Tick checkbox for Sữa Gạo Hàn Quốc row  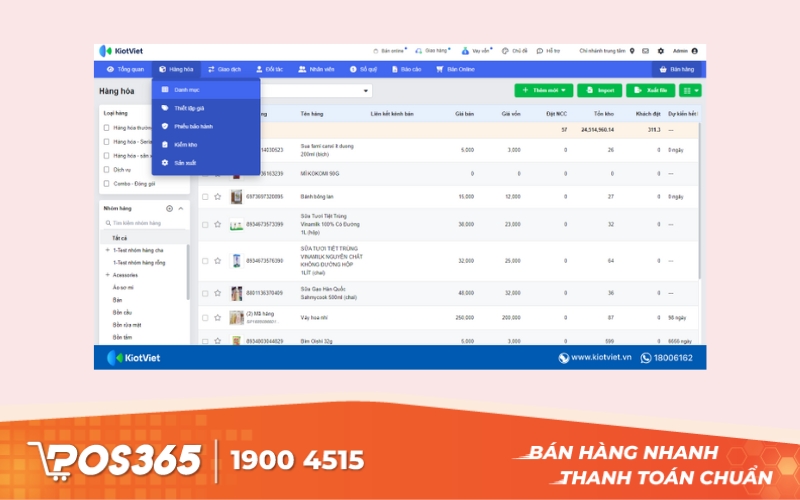pos(205,293)
